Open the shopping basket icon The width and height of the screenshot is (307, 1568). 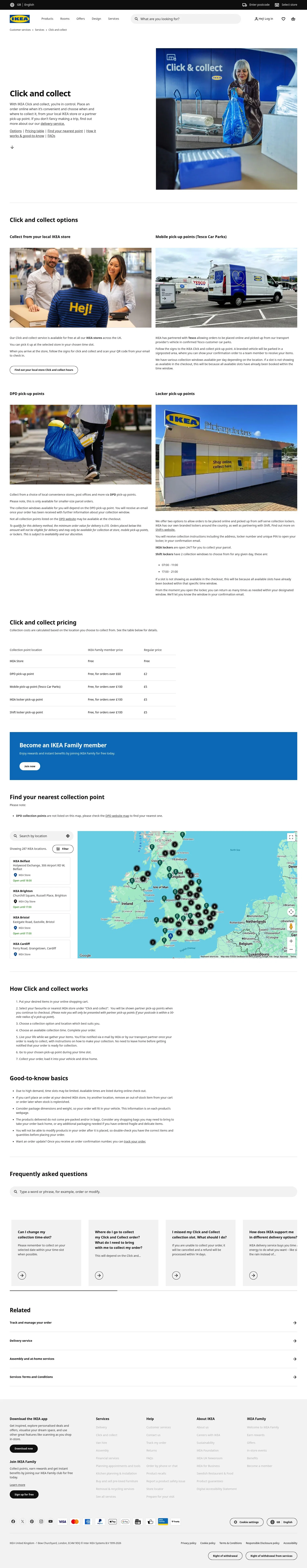(293, 19)
